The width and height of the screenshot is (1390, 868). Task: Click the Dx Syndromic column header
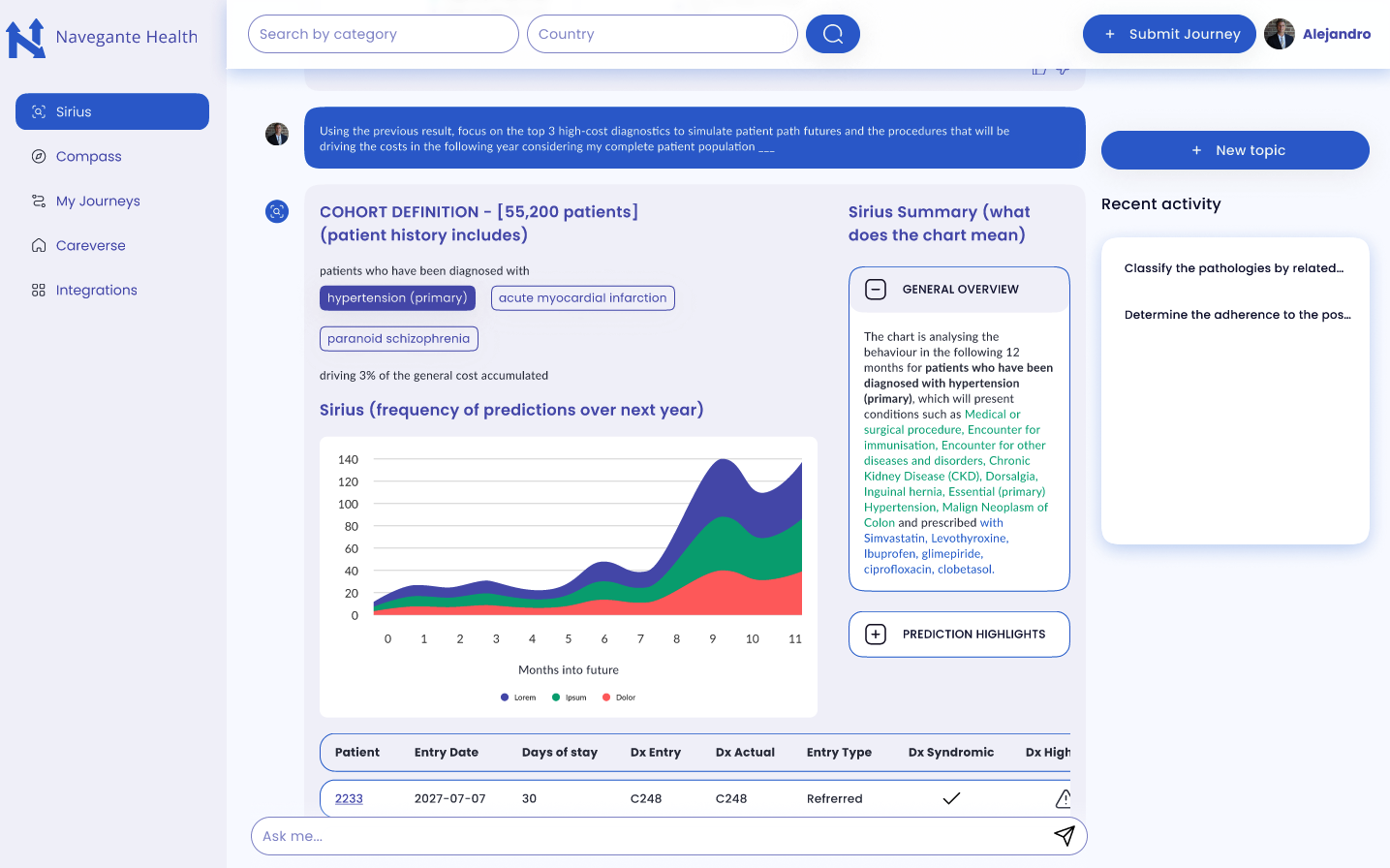click(x=951, y=752)
